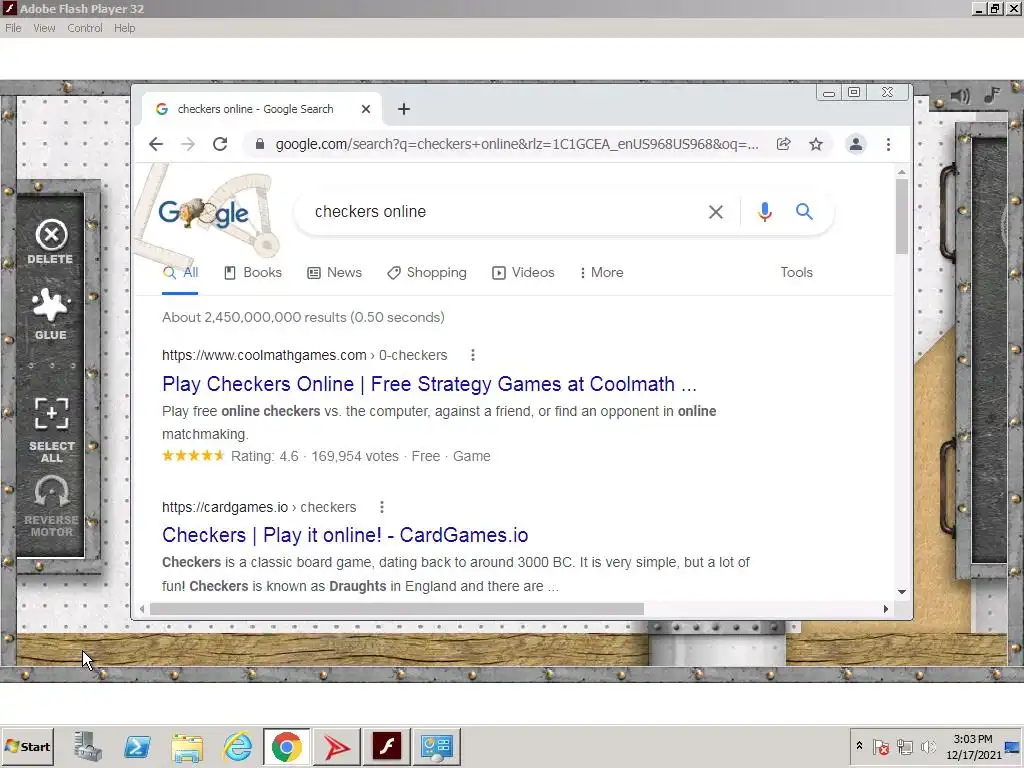1024x768 pixels.
Task: Open the red flag Action Center tray icon
Action: point(881,746)
